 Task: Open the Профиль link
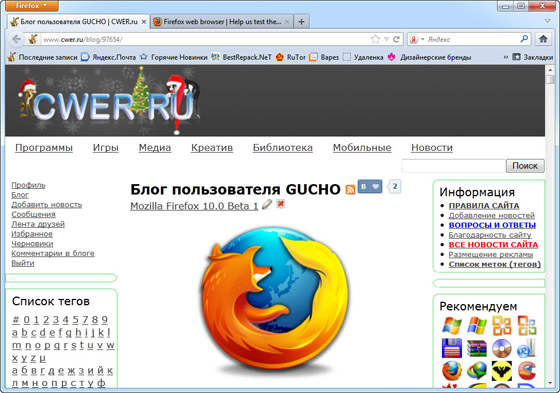click(x=28, y=185)
